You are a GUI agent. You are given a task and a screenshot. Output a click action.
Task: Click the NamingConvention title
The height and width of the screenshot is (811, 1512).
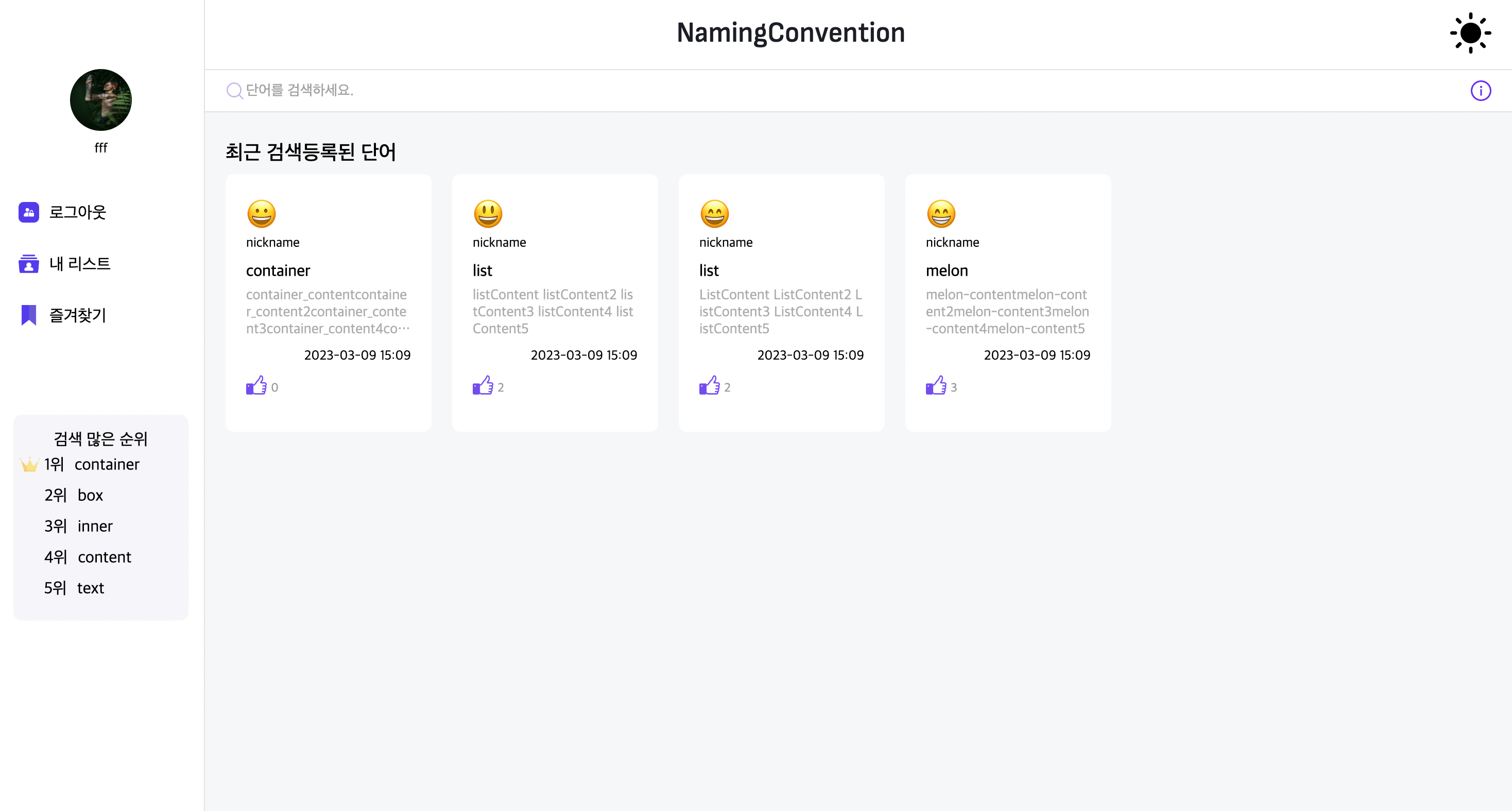pyautogui.click(x=790, y=32)
